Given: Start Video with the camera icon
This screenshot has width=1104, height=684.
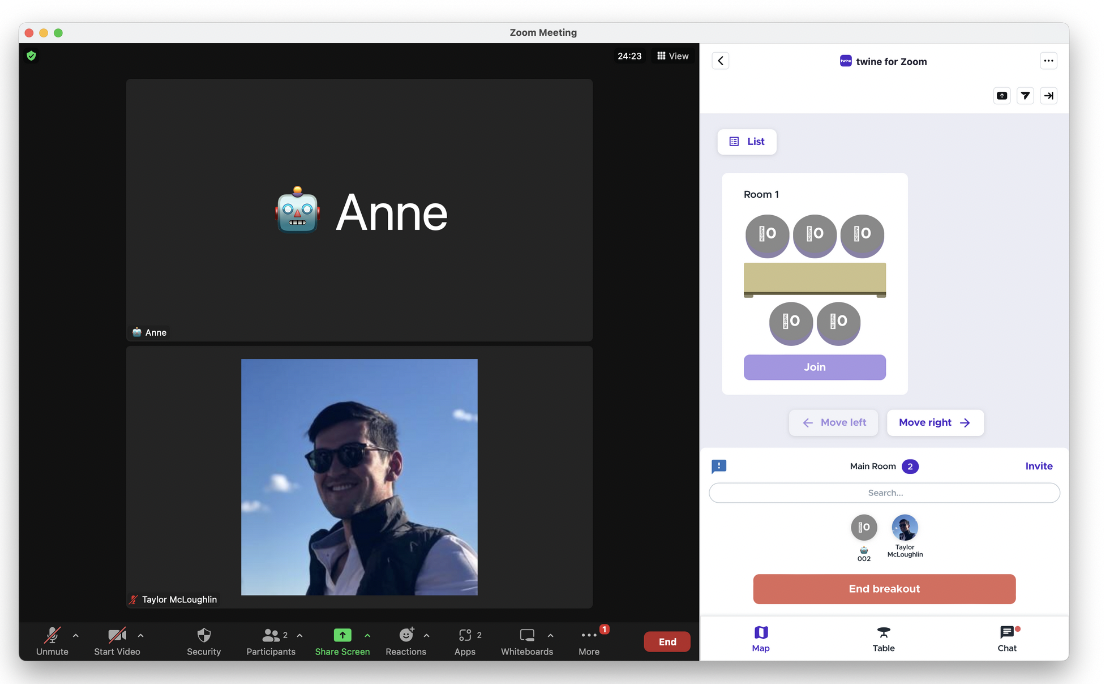Looking at the screenshot, I should (117, 640).
